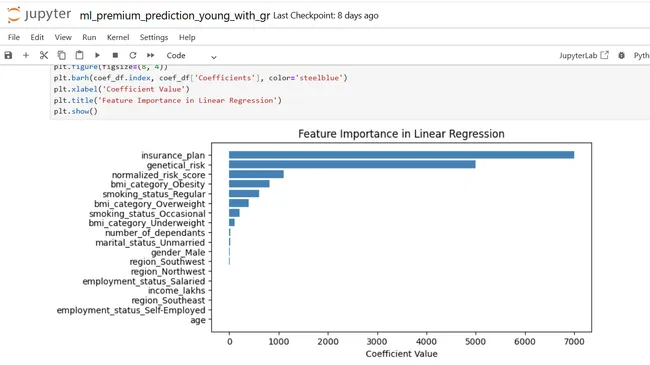Click the Jupyter logo
Viewport: 650px width, 365px height.
click(39, 15)
